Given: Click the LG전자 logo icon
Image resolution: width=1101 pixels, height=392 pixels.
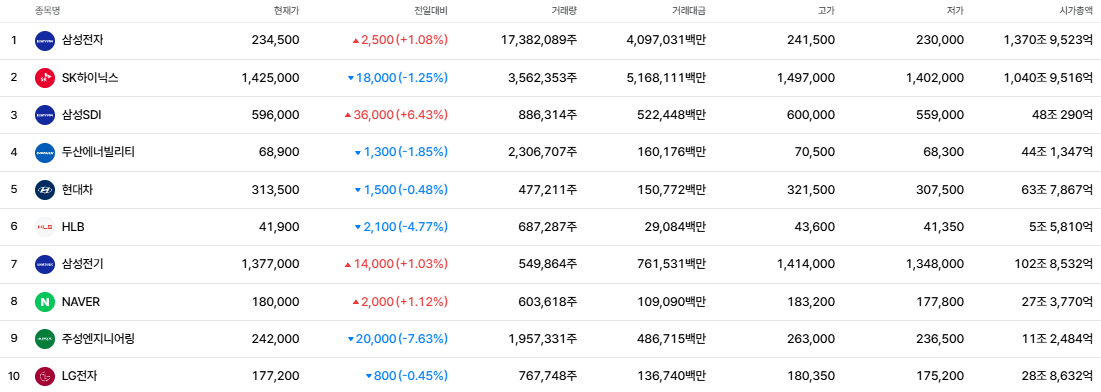Looking at the screenshot, I should pos(45,377).
